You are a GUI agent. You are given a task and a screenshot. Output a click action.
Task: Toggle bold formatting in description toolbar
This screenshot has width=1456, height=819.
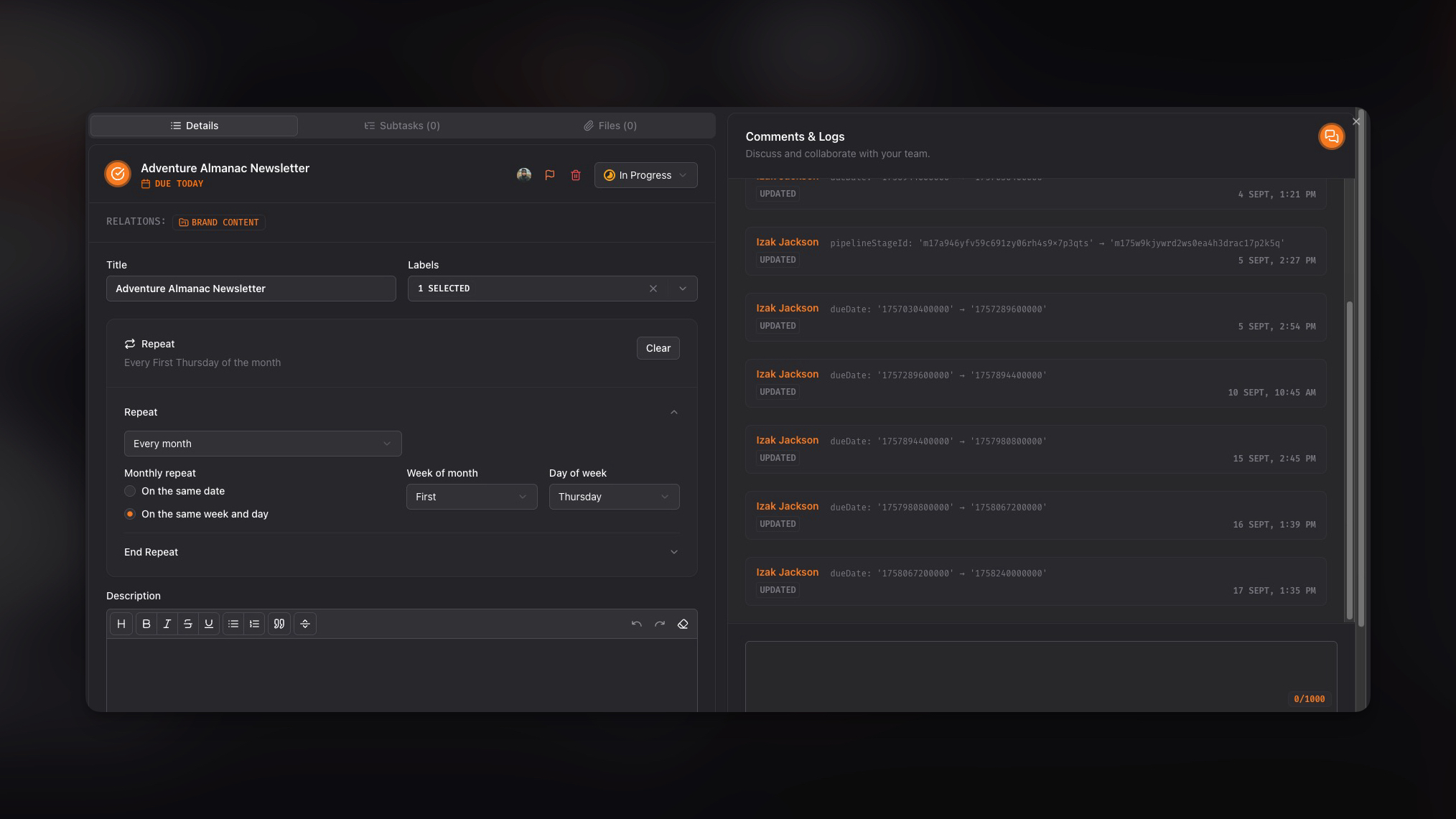(x=146, y=624)
